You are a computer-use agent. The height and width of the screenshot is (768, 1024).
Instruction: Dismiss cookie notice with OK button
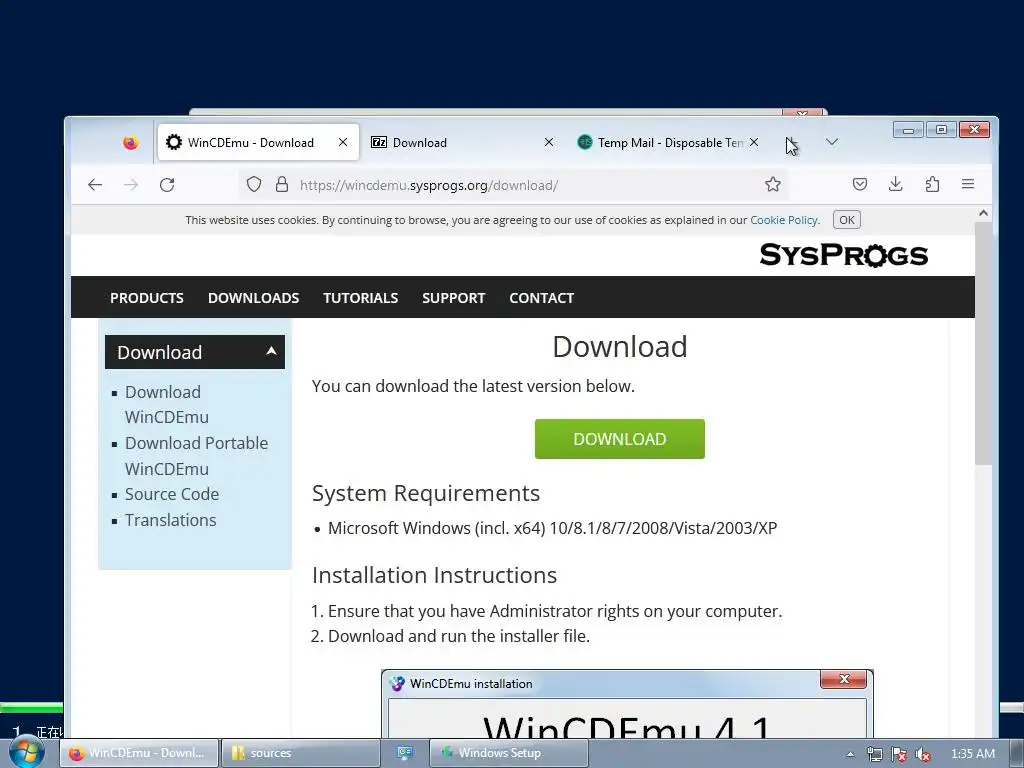847,220
